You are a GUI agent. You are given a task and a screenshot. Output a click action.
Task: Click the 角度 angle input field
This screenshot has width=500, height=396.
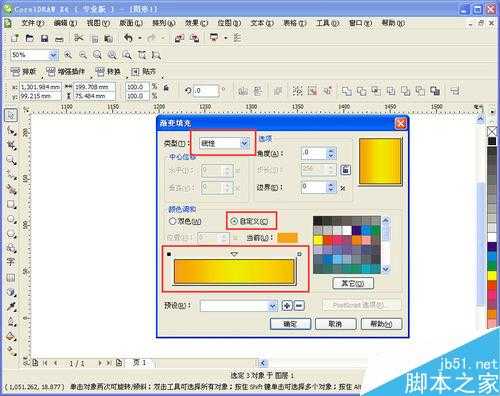314,153
